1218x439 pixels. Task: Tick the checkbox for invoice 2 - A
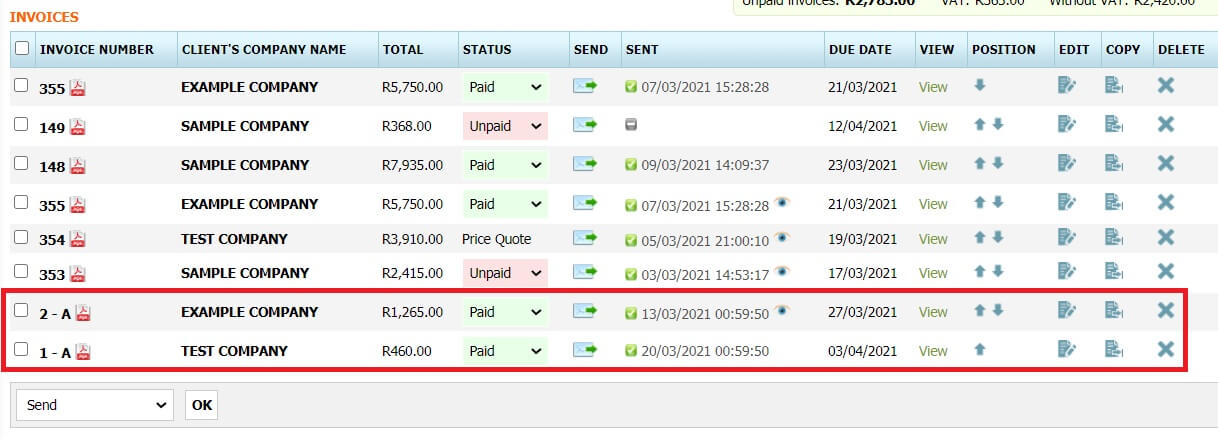[21, 311]
